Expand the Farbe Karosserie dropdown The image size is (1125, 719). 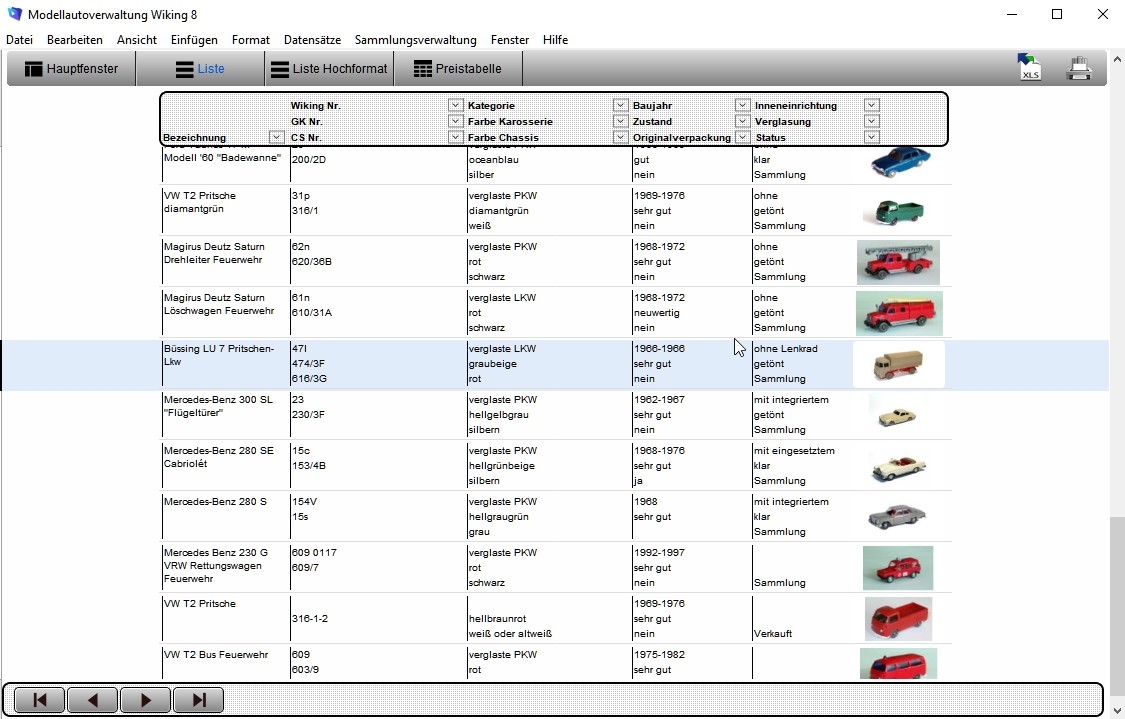click(620, 121)
